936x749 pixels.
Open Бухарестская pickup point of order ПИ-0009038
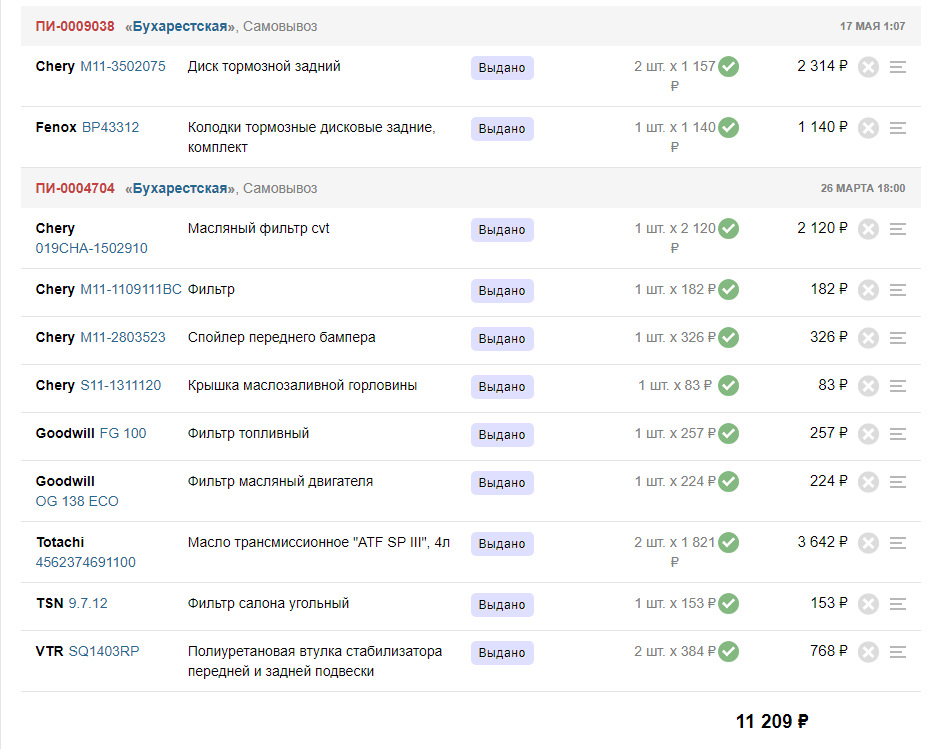click(180, 26)
